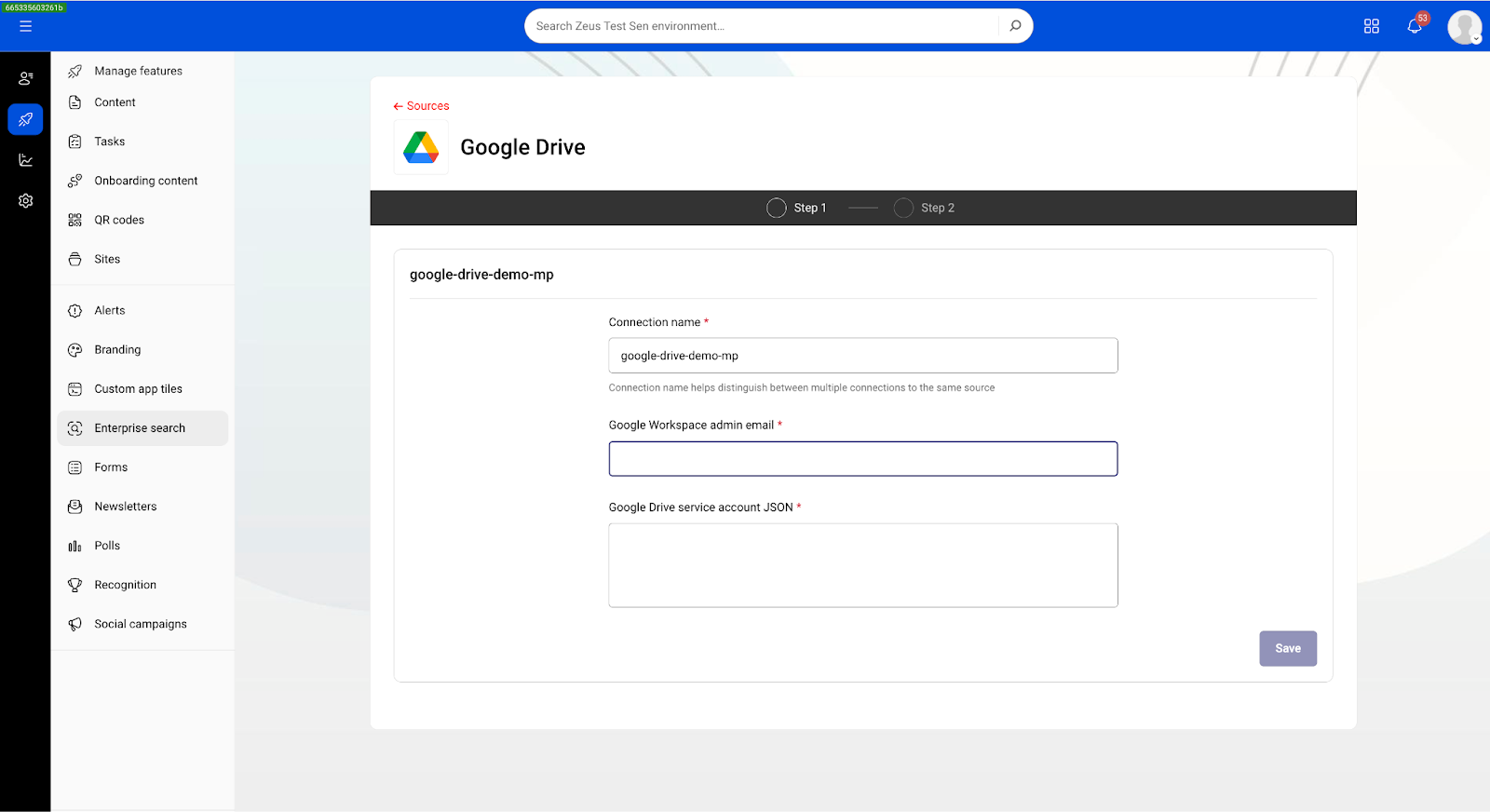
Task: Select the rocket icon in left rail
Action: click(x=25, y=119)
